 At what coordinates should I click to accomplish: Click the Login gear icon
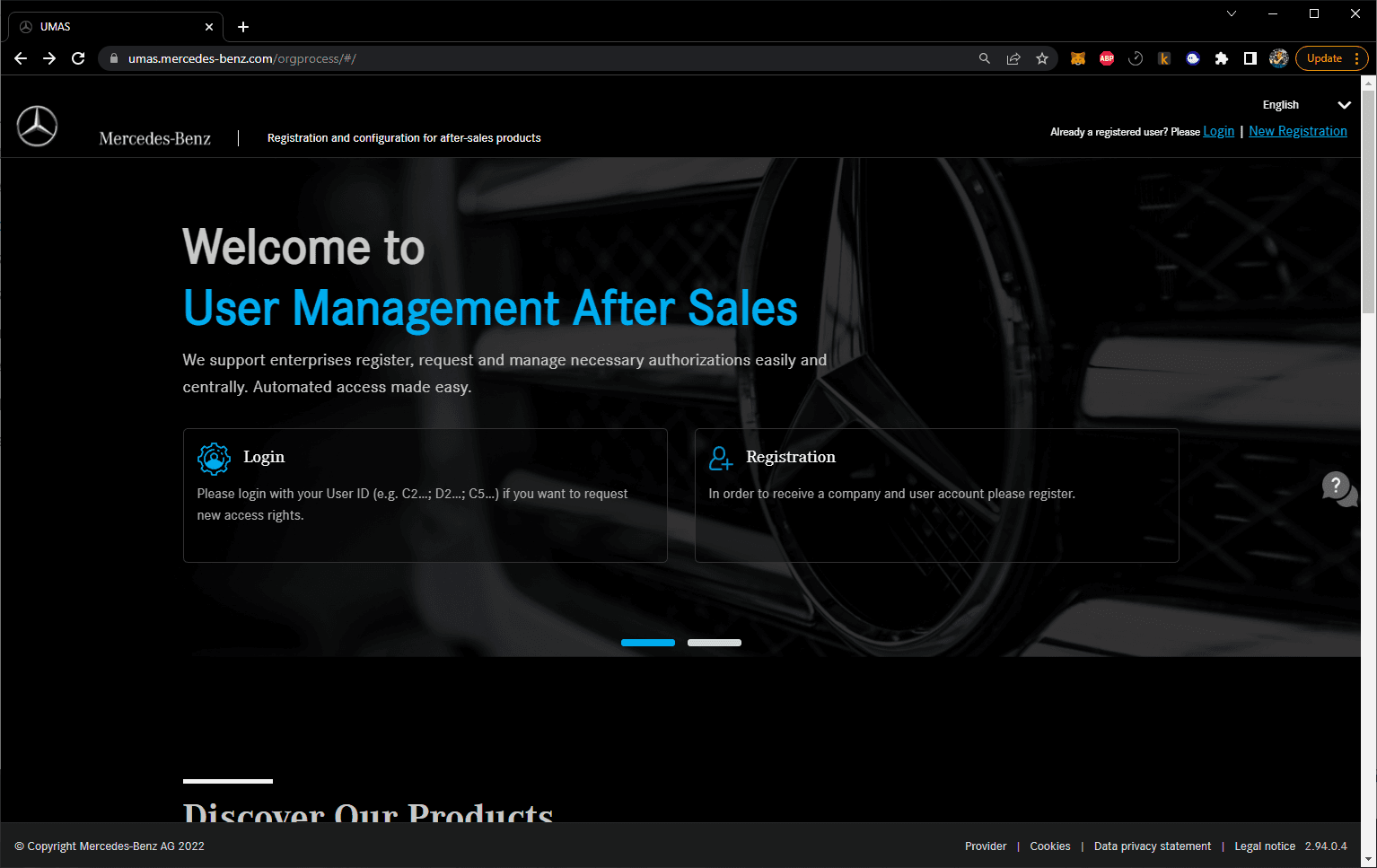click(214, 459)
